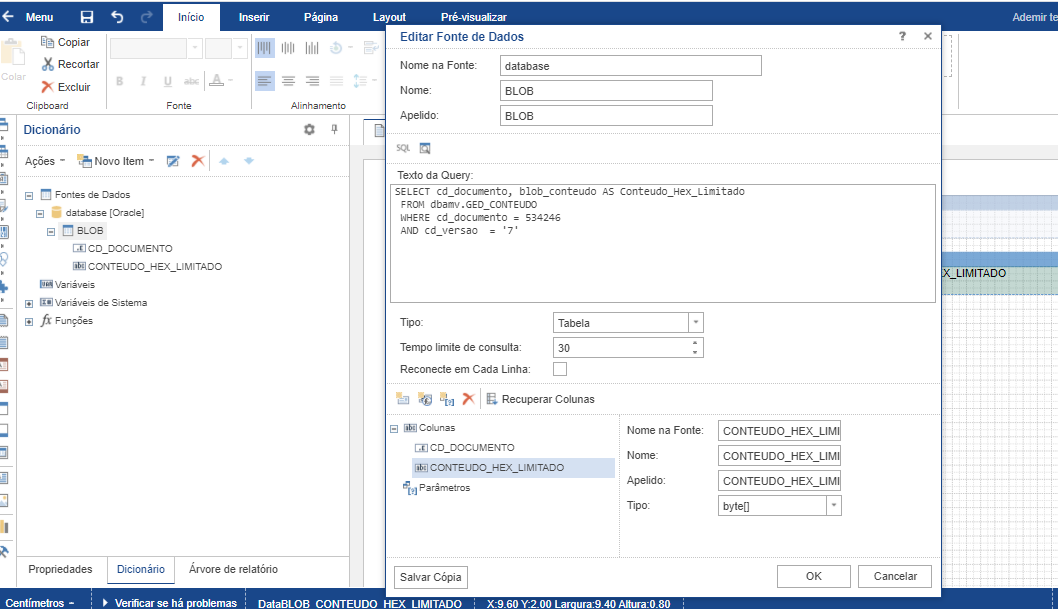
Task: Click the Save icon in the top bar
Action: click(87, 17)
